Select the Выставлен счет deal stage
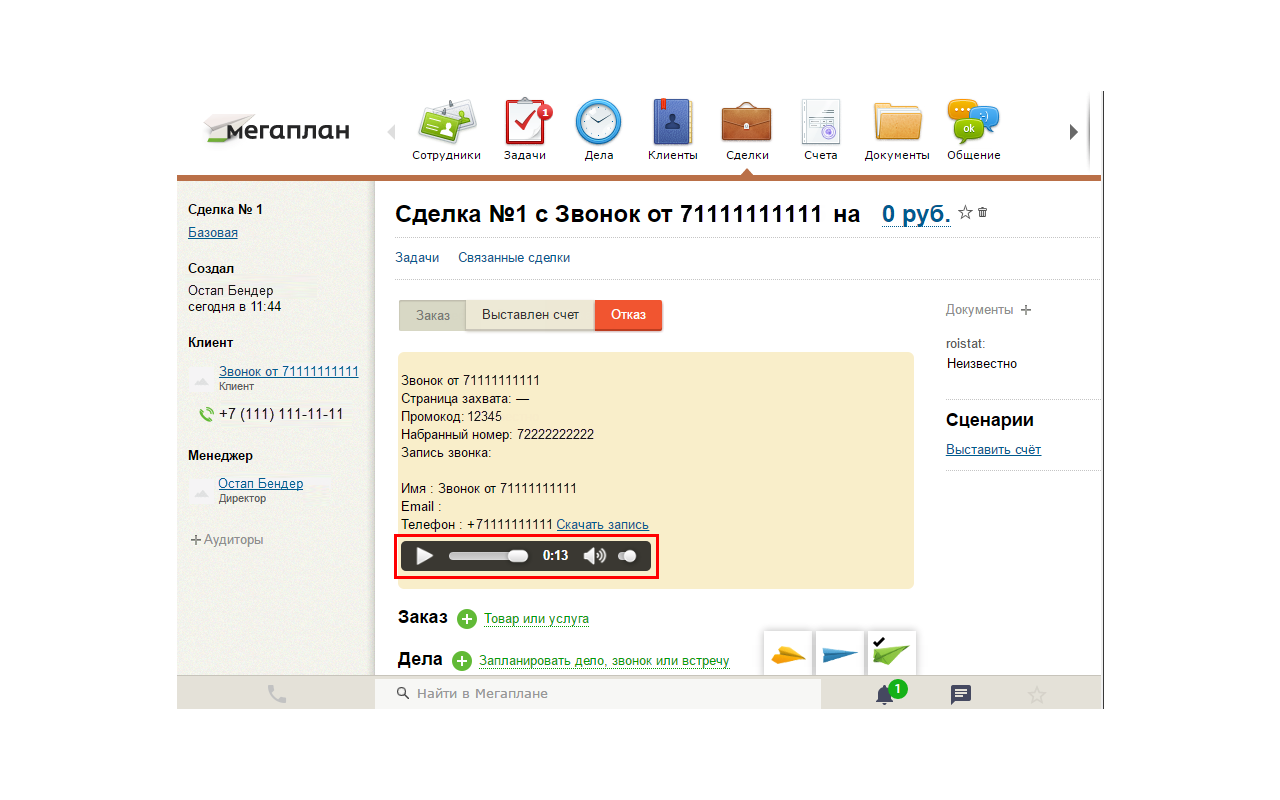Image resolution: width=1280 pixels, height=800 pixels. pos(530,315)
